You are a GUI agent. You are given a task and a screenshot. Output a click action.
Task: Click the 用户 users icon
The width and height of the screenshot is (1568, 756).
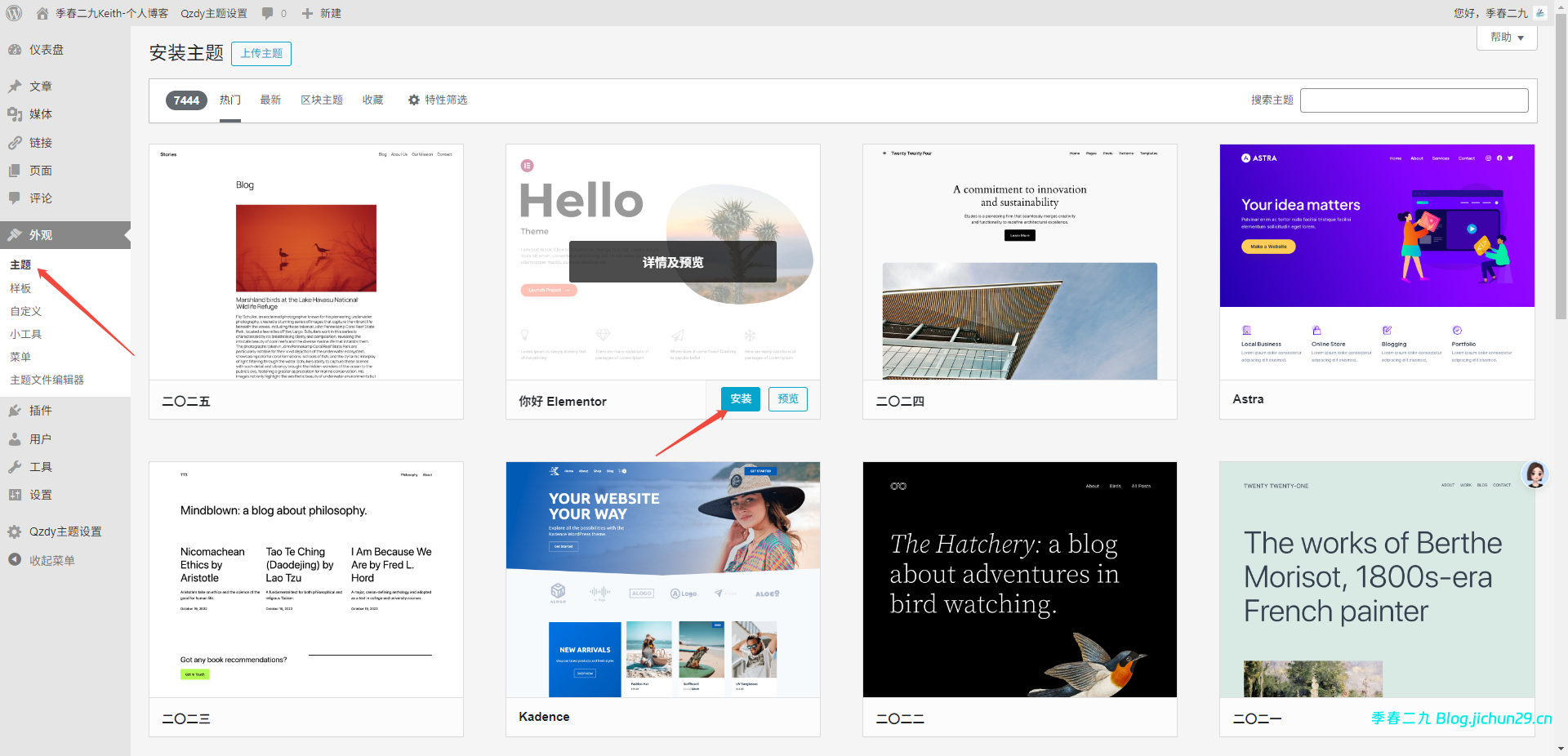pyautogui.click(x=15, y=439)
